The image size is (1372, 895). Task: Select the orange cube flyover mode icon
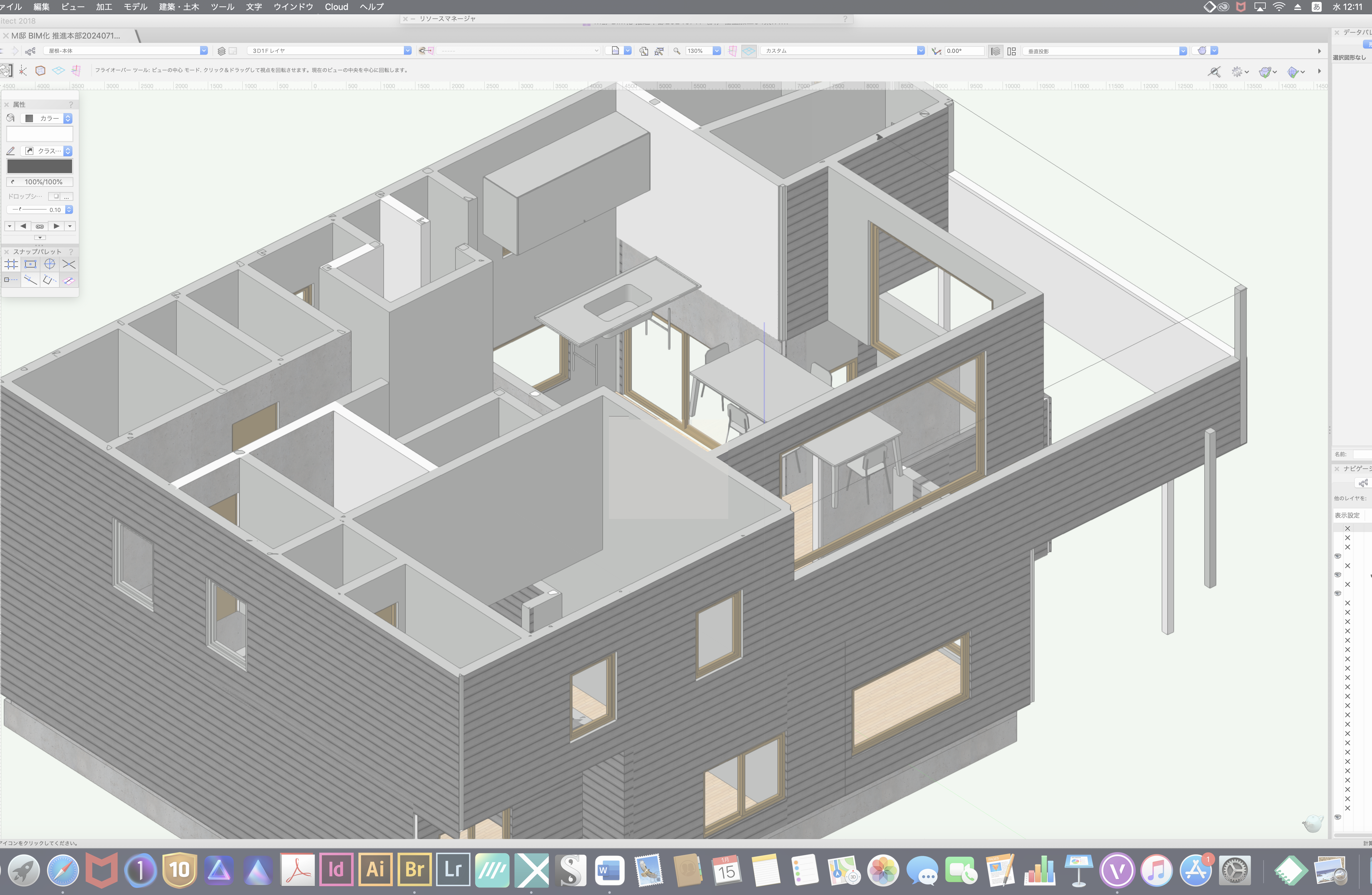pos(40,70)
